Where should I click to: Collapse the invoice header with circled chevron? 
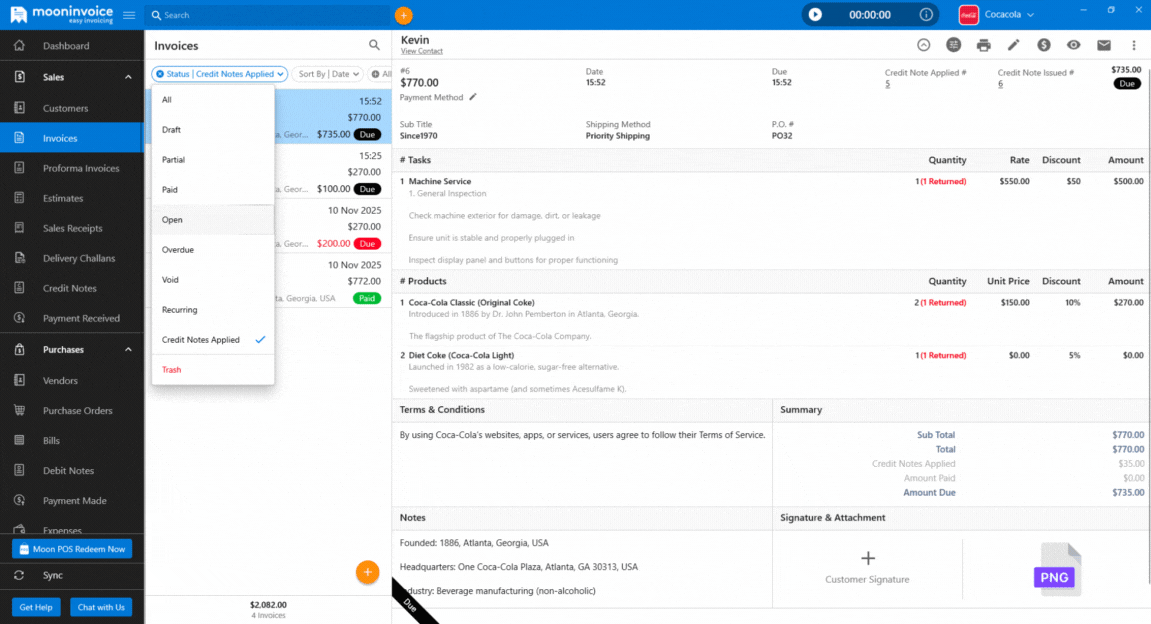click(x=925, y=45)
